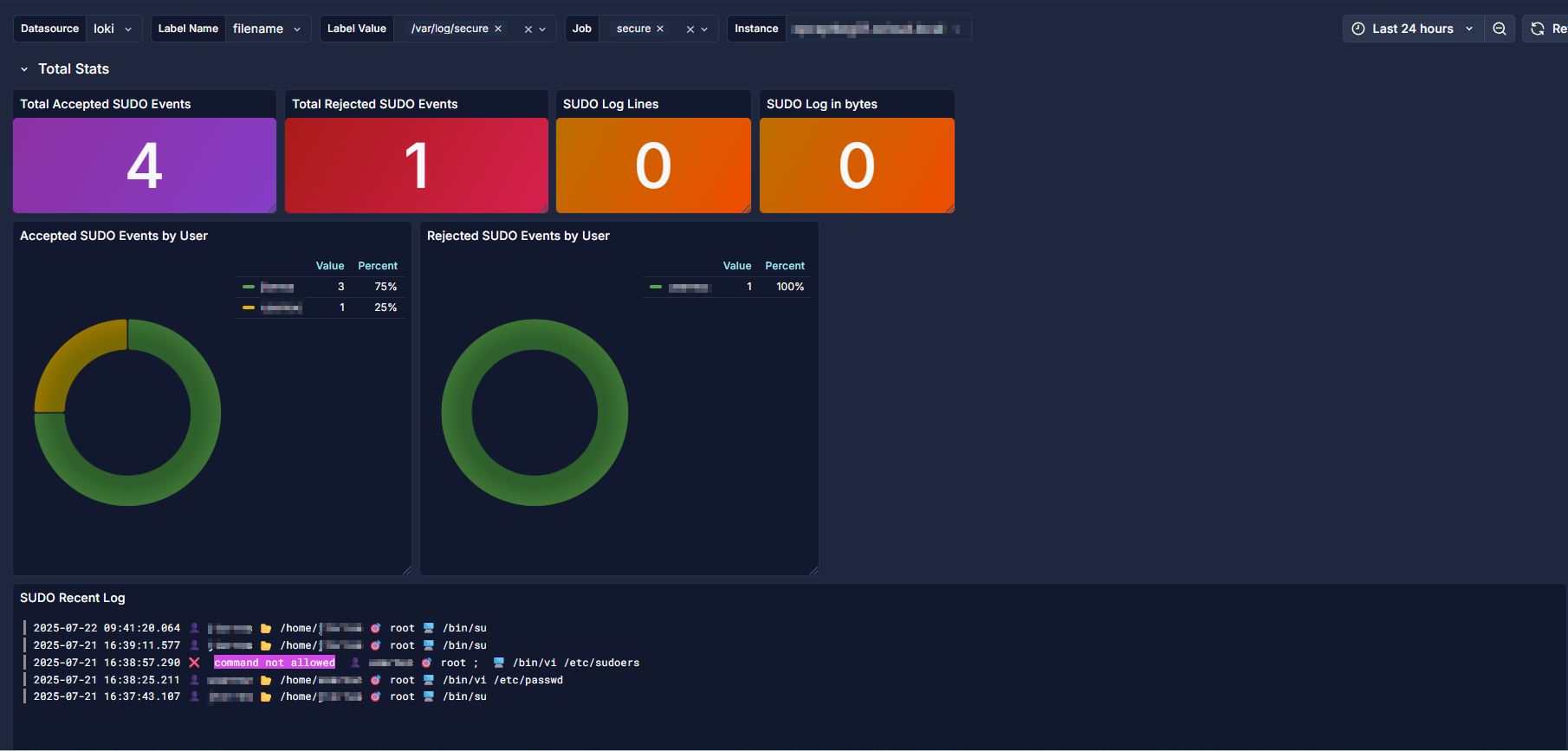Click the green ring of the Rejected donut chart
Image resolution: width=1568 pixels, height=751 pixels.
tap(535, 490)
